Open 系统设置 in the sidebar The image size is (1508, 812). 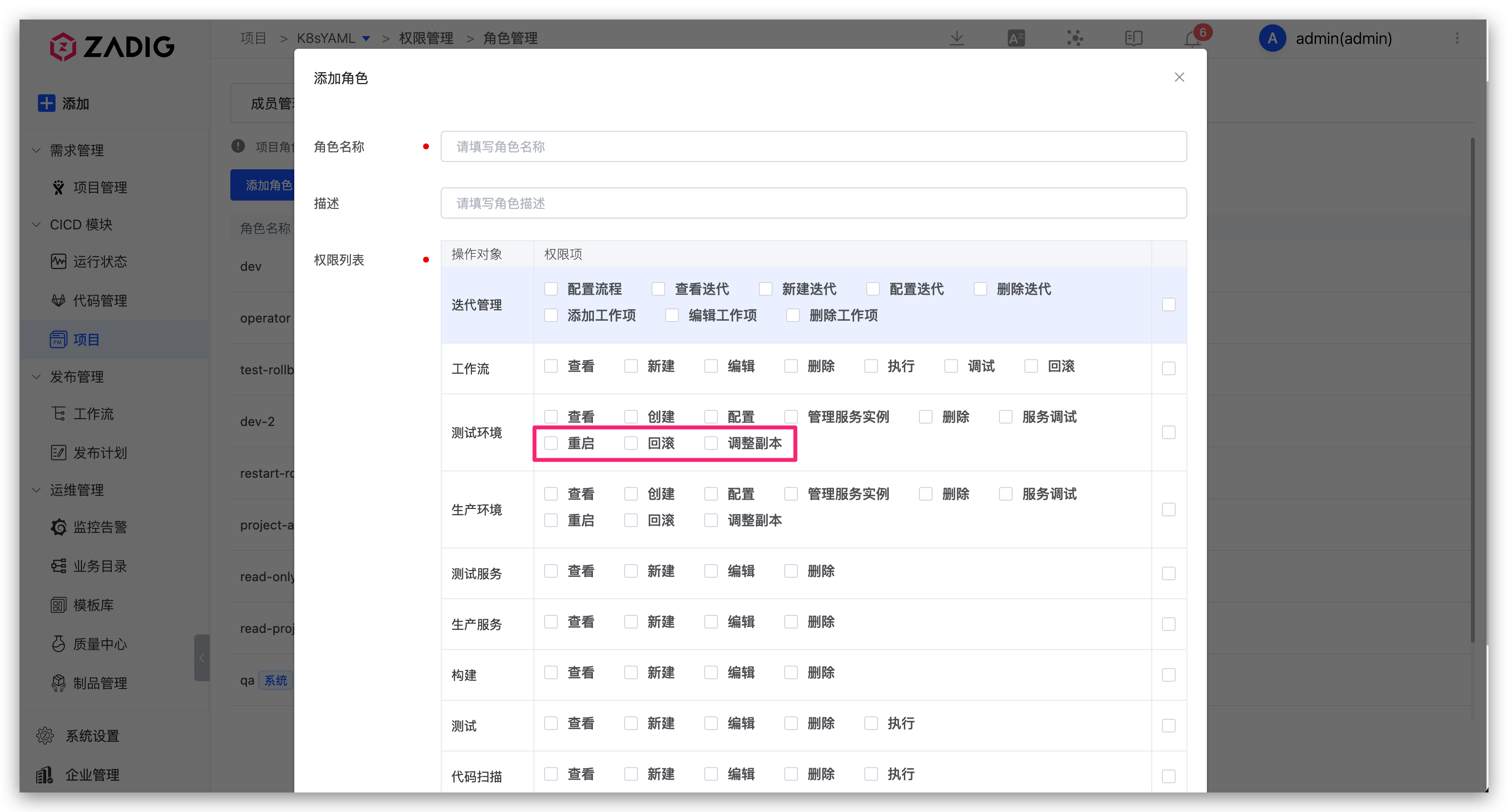click(x=93, y=736)
